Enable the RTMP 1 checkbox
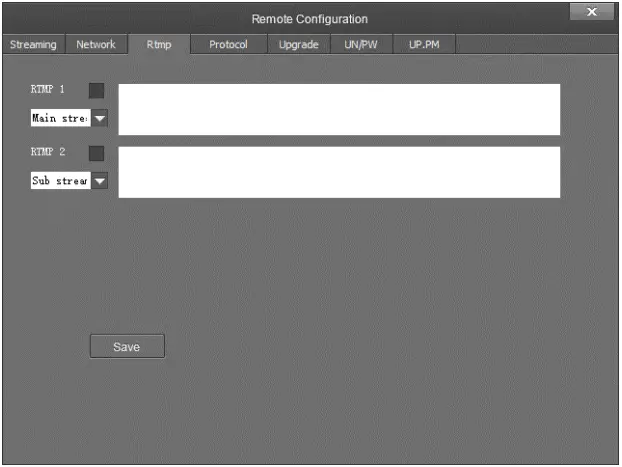Screen dimensions: 622x467 click(96, 90)
